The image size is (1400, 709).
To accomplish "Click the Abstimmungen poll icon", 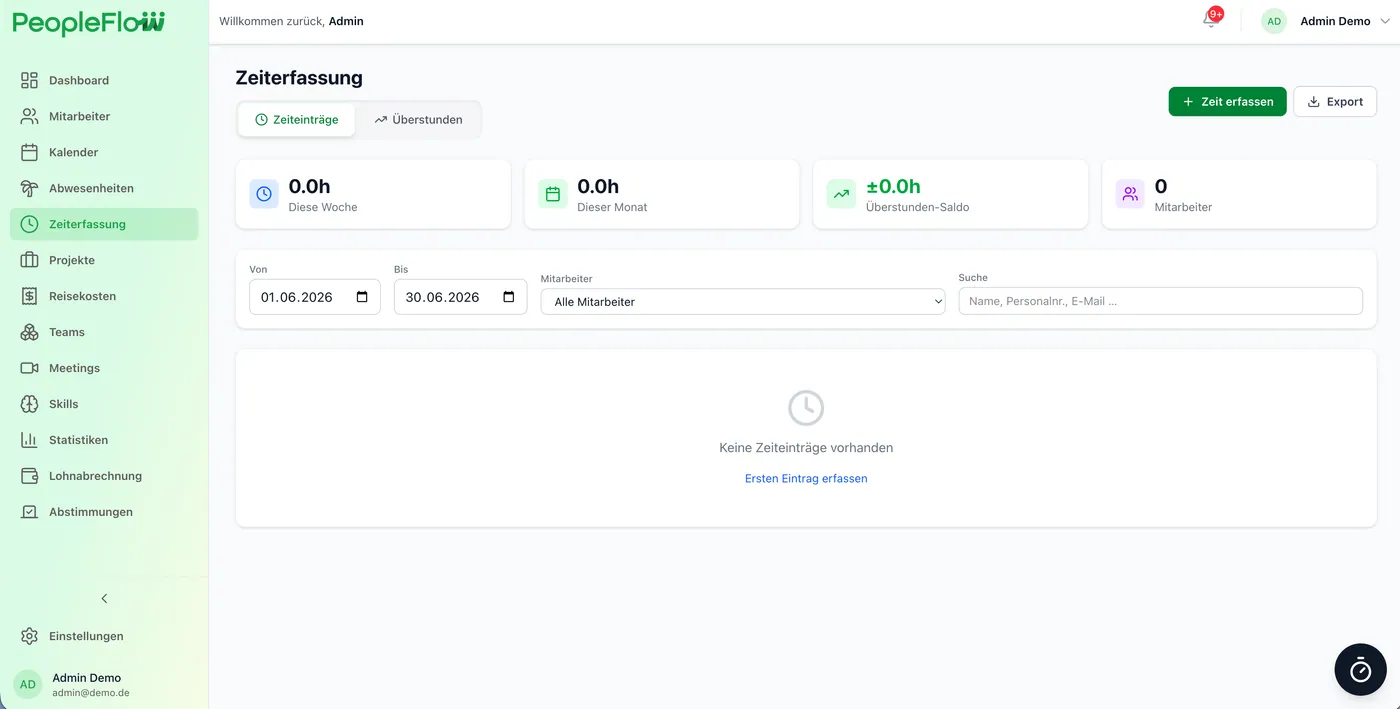I will (29, 512).
